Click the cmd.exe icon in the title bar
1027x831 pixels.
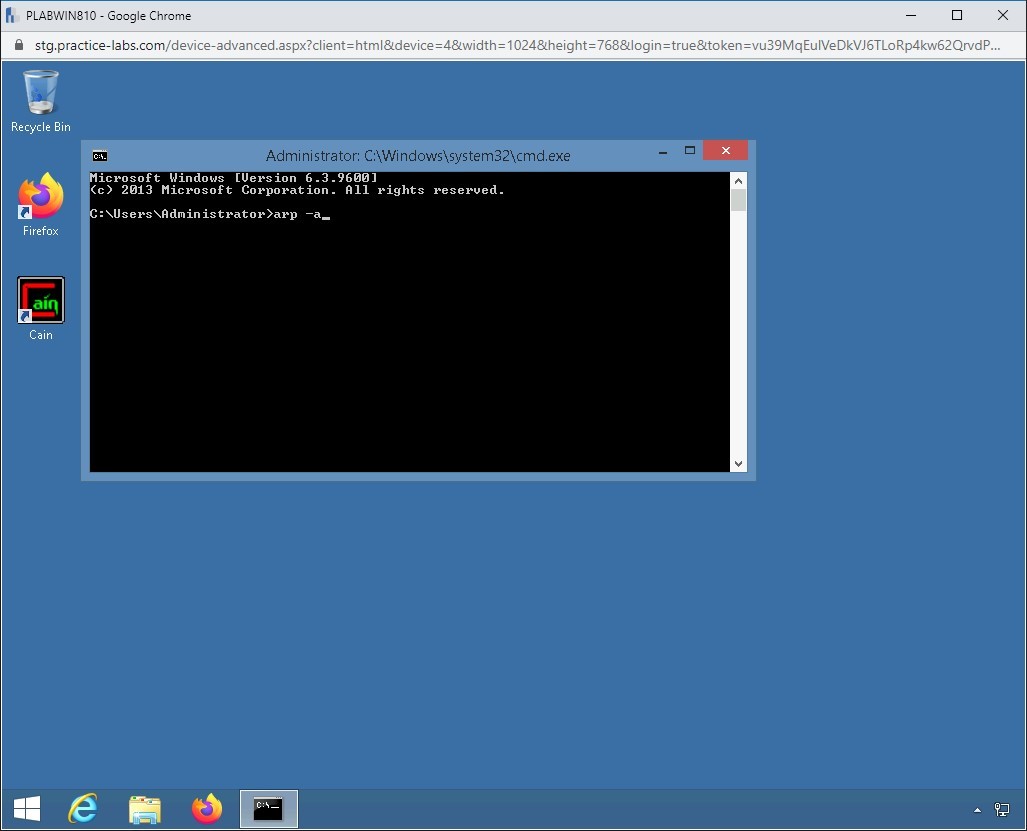pos(99,155)
